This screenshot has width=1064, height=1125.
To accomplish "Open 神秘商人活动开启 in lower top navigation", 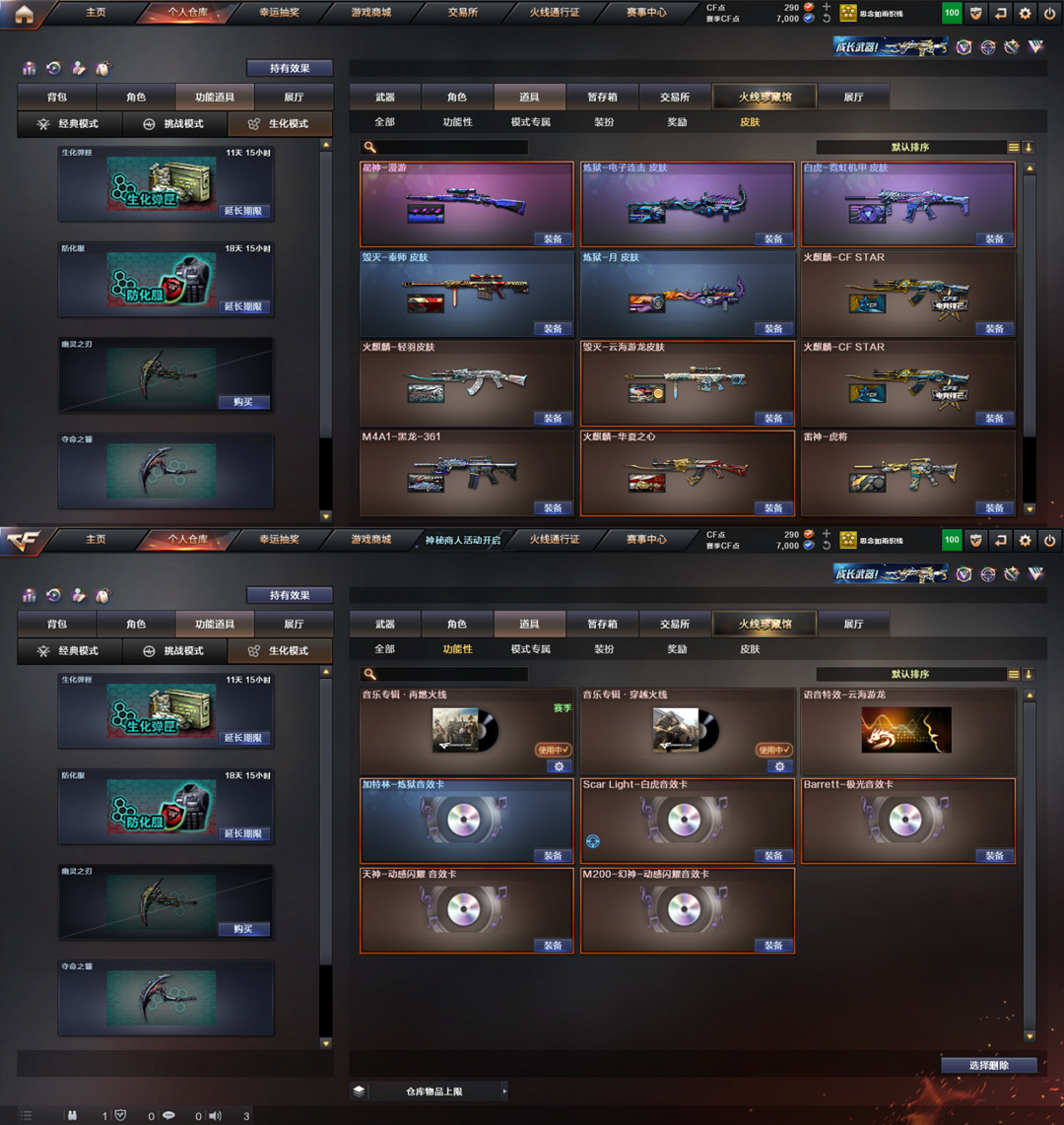I will 463,540.
